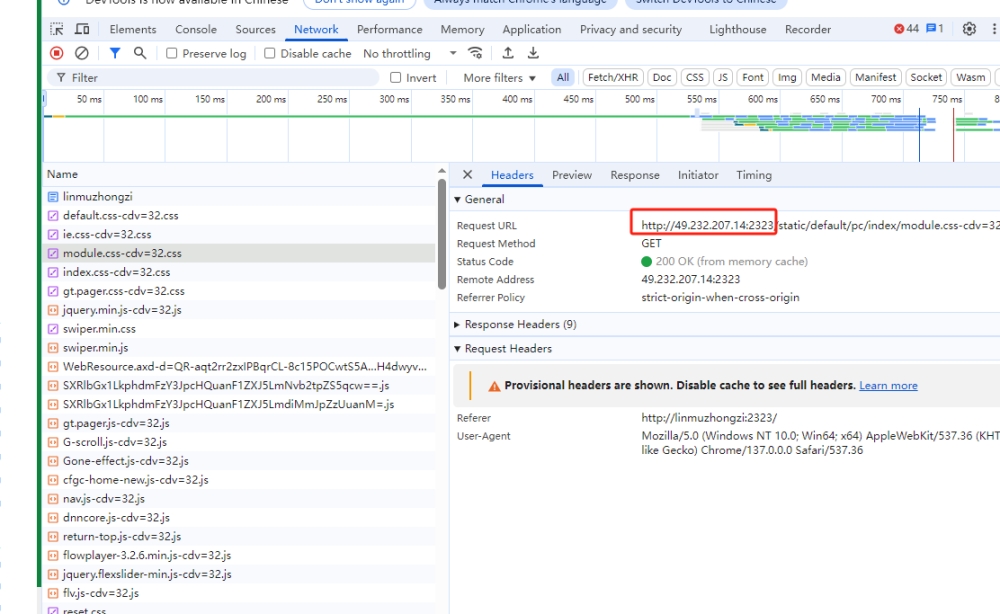Click the Name column header
The width and height of the screenshot is (1000, 614).
coord(240,174)
